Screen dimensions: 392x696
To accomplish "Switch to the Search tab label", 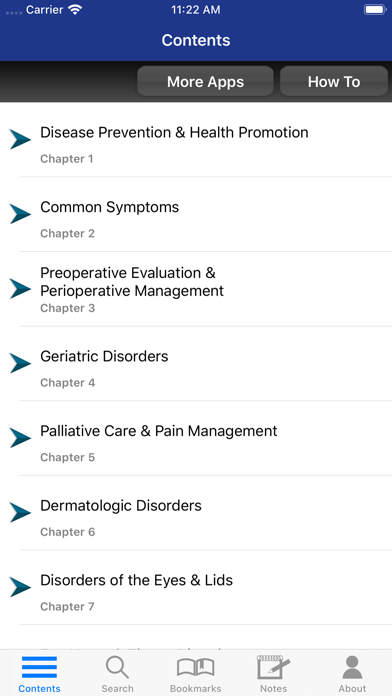I will (117, 688).
